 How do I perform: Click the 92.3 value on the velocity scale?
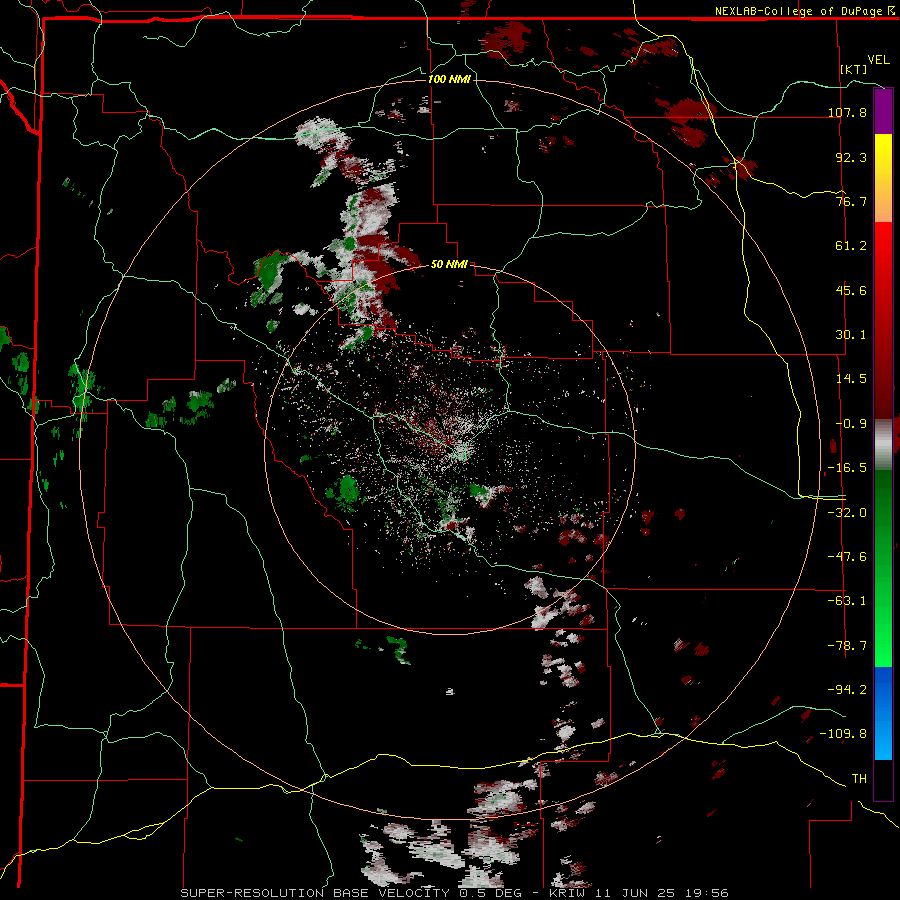[851, 157]
